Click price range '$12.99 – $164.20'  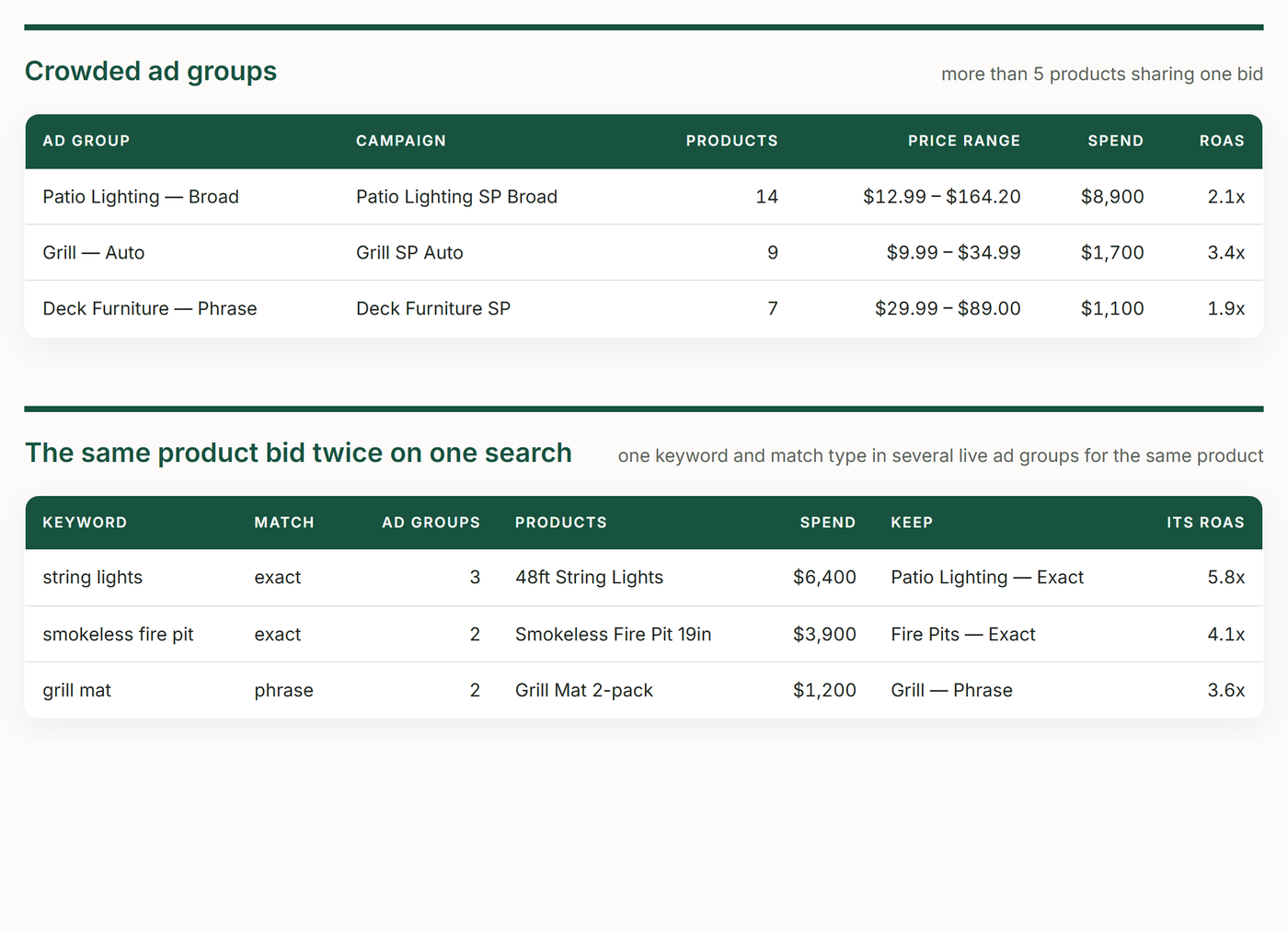point(942,197)
